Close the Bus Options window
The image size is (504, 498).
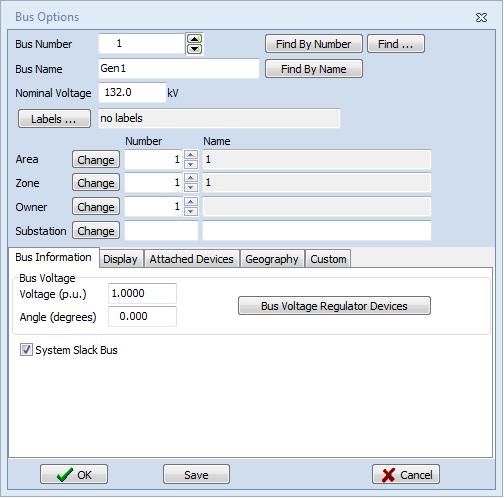481,17
